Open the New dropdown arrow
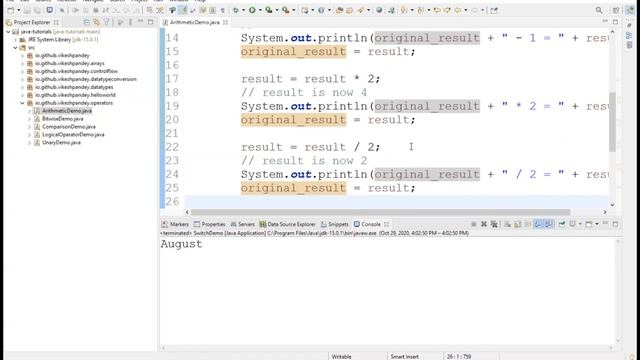 (x=19, y=10)
